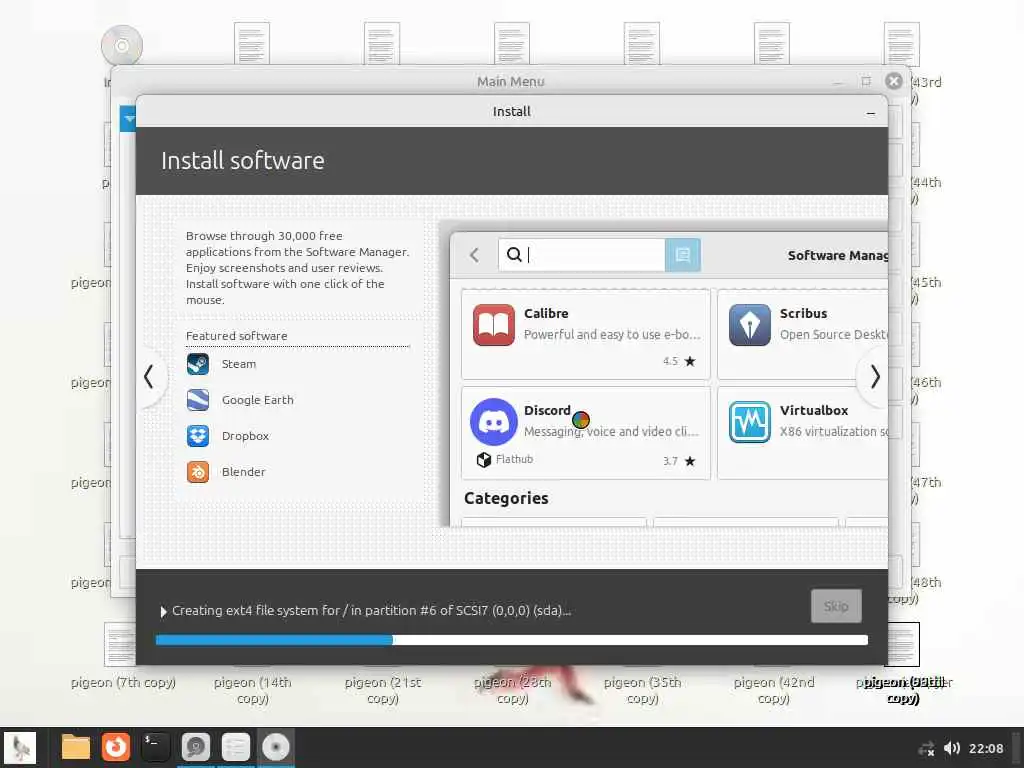Click the Calibre title in app card
Screen dimensions: 1024x768
[x=546, y=313]
